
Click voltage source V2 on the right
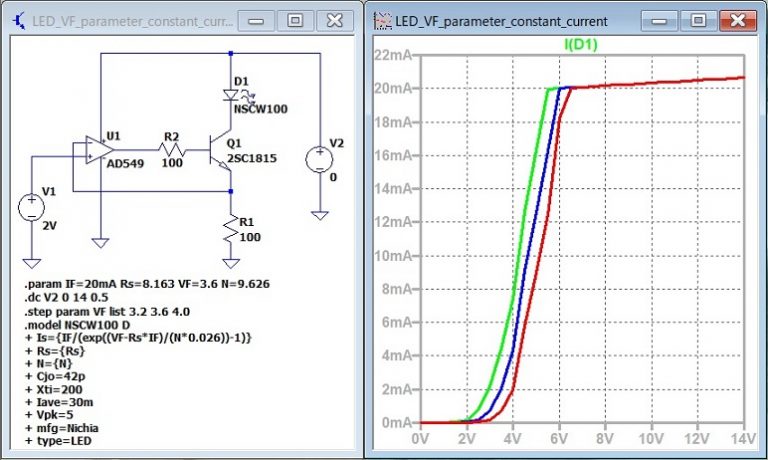pyautogui.click(x=319, y=160)
